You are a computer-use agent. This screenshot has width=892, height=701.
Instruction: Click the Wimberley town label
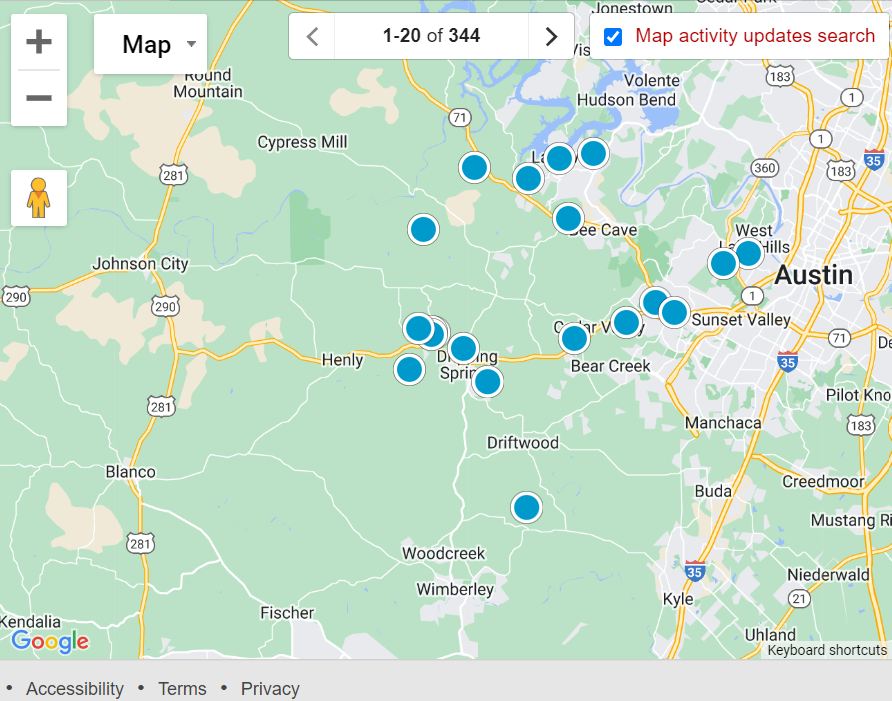point(455,589)
